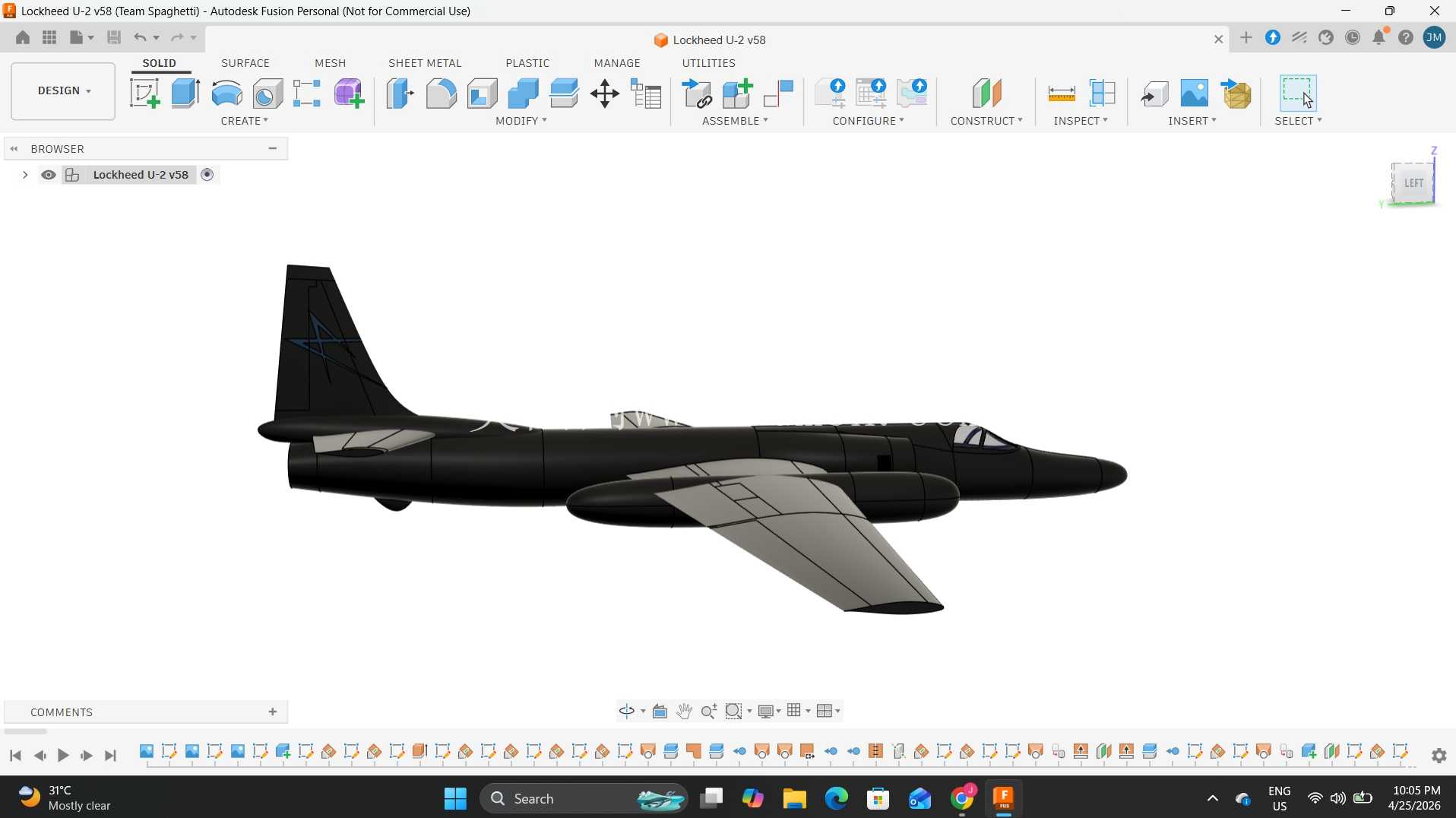Image resolution: width=1456 pixels, height=818 pixels.
Task: Add a new comment
Action: point(273,712)
